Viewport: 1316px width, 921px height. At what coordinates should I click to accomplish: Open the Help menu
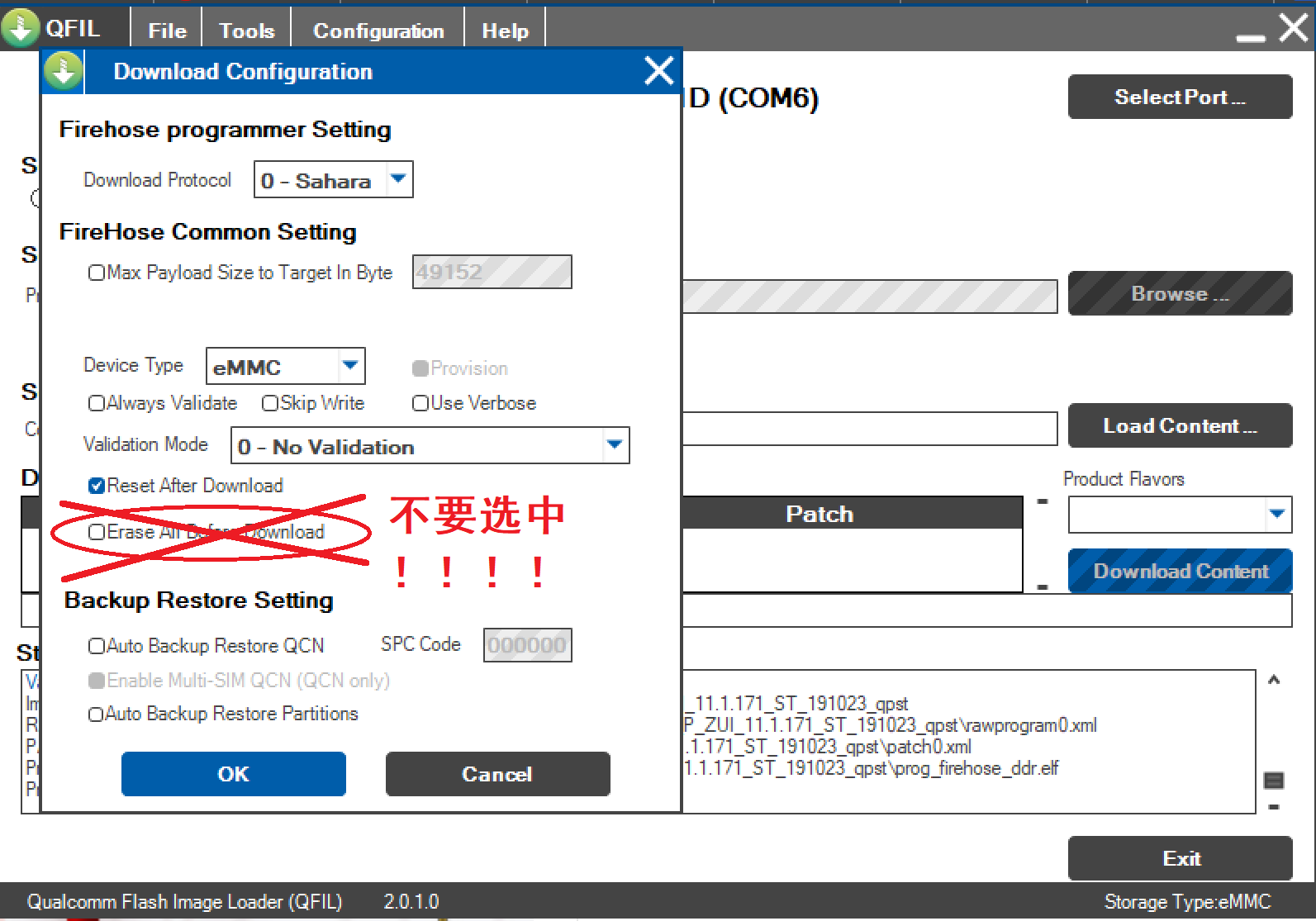click(x=505, y=31)
